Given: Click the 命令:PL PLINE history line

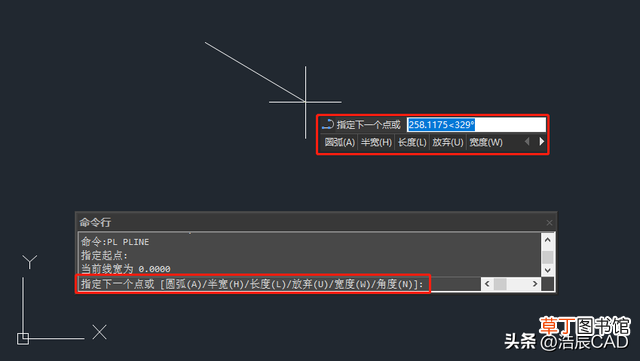Looking at the screenshot, I should click(115, 242).
